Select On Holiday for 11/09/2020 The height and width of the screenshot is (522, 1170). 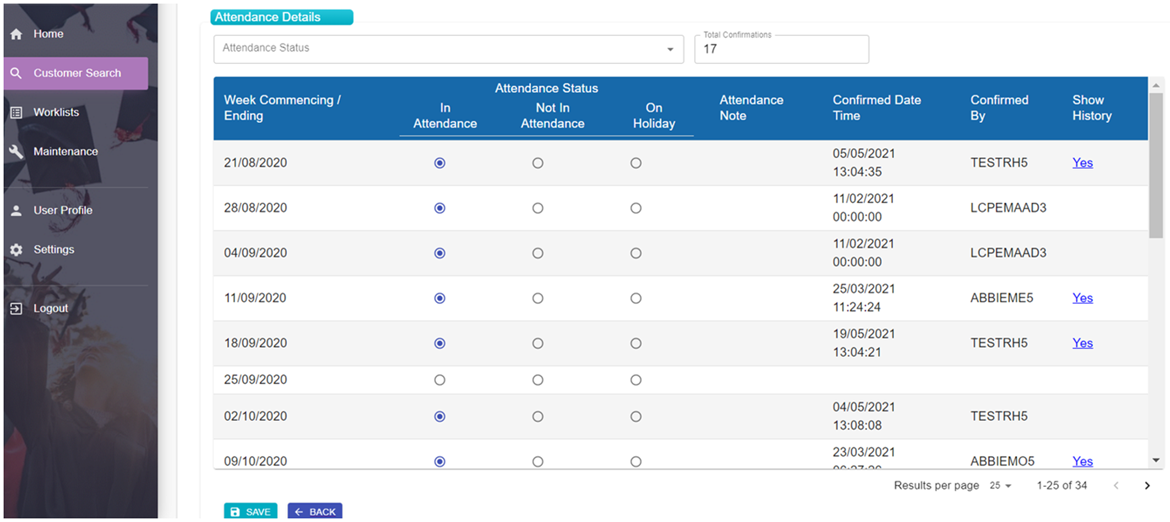pyautogui.click(x=636, y=298)
